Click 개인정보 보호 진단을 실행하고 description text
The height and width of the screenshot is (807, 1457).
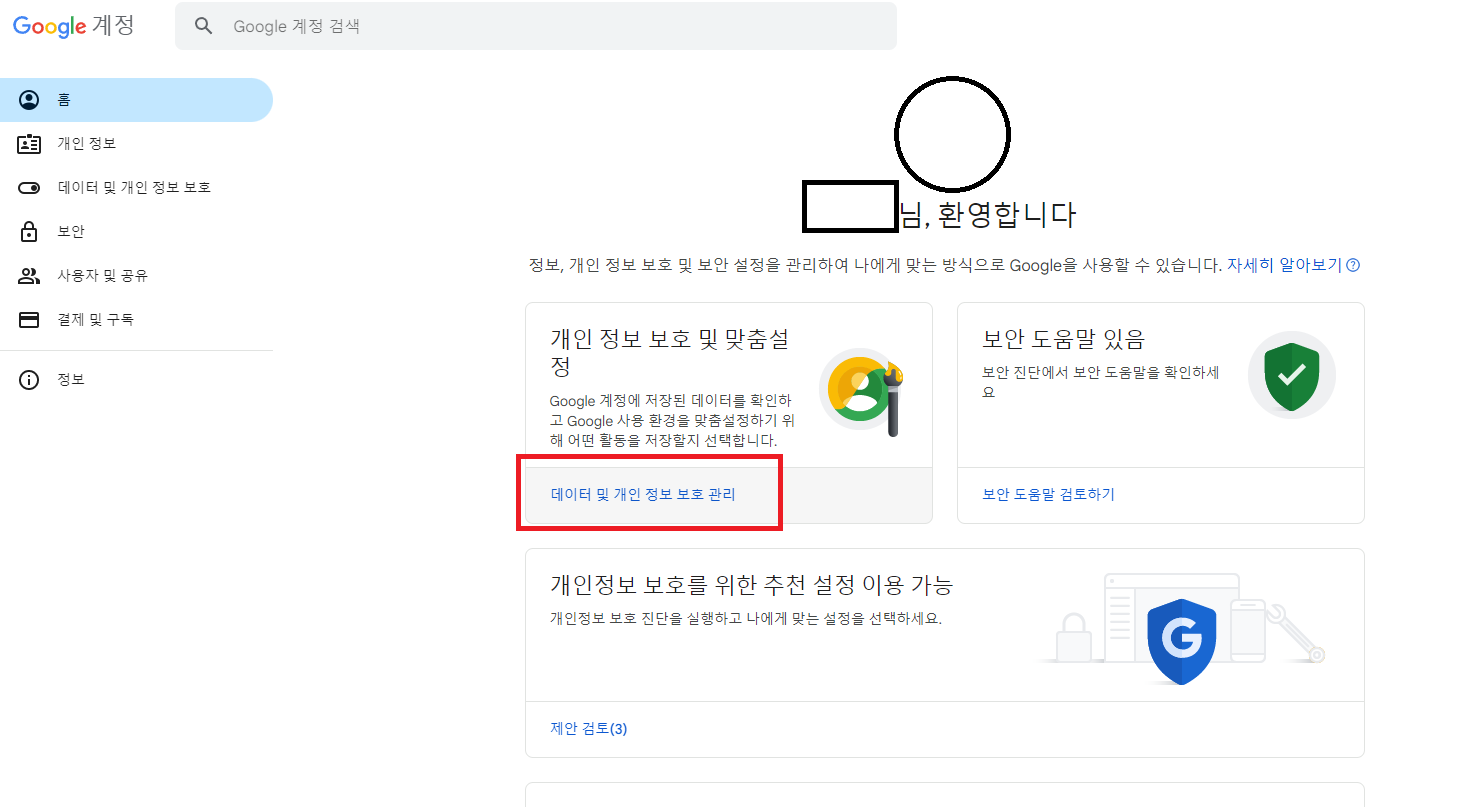tap(746, 618)
